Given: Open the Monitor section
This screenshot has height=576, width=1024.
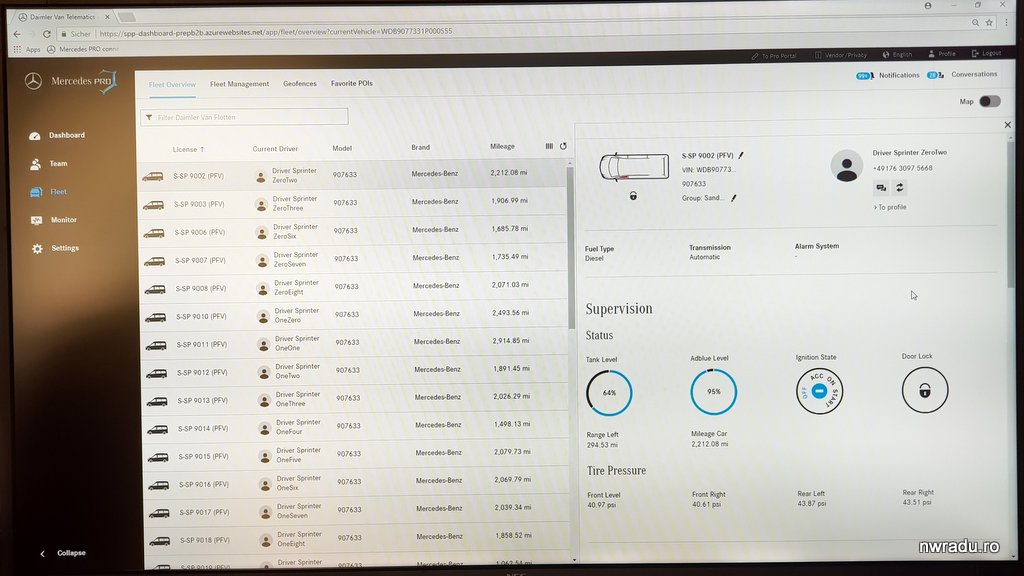Looking at the screenshot, I should click(x=54, y=220).
